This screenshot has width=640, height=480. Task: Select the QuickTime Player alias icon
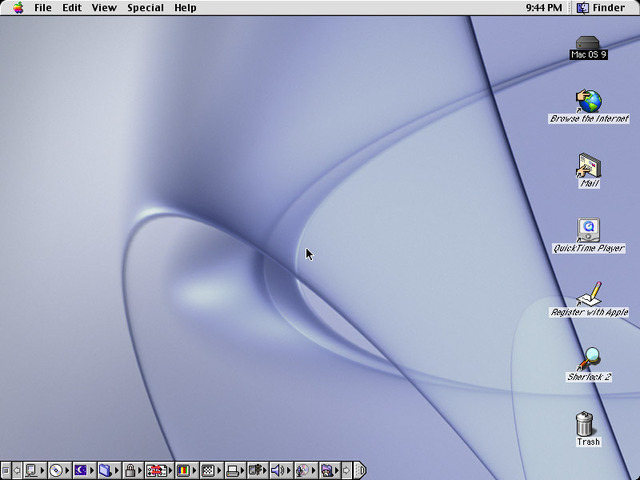(x=588, y=230)
